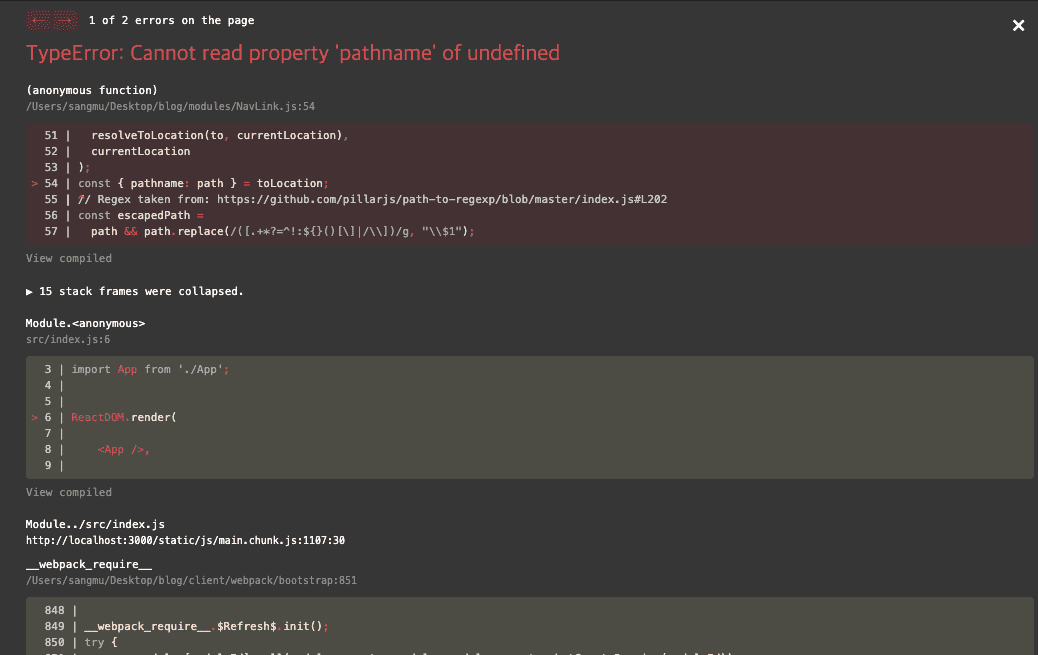The height and width of the screenshot is (655, 1038).
Task: Go to the next error with right arrow
Action: pos(65,20)
